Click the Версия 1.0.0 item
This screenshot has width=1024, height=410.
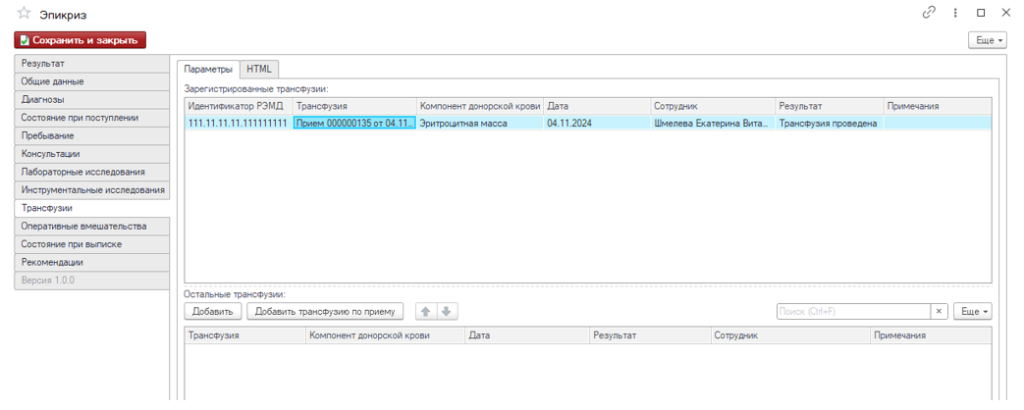[91, 280]
